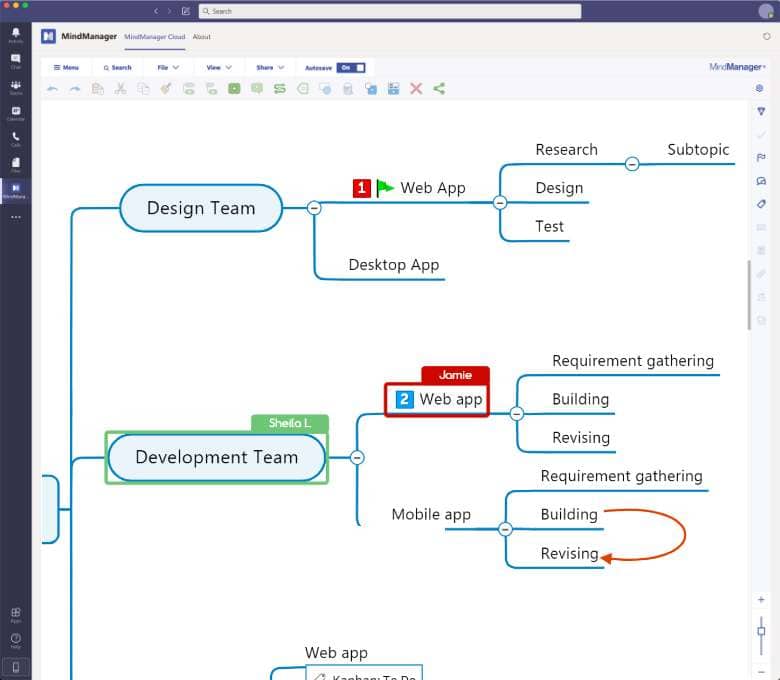The width and height of the screenshot is (780, 680).
Task: Open the View dropdown menu
Action: (x=219, y=68)
